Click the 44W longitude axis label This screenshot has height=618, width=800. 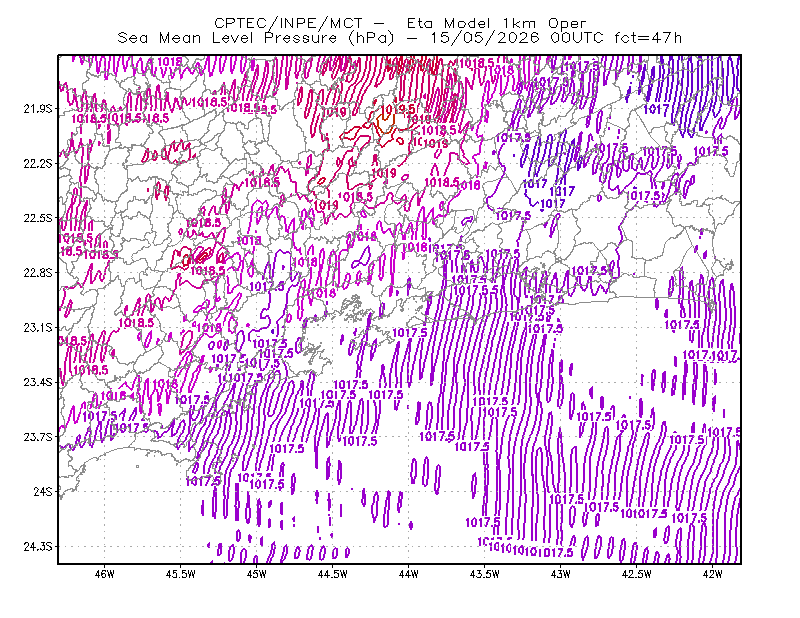[x=409, y=574]
